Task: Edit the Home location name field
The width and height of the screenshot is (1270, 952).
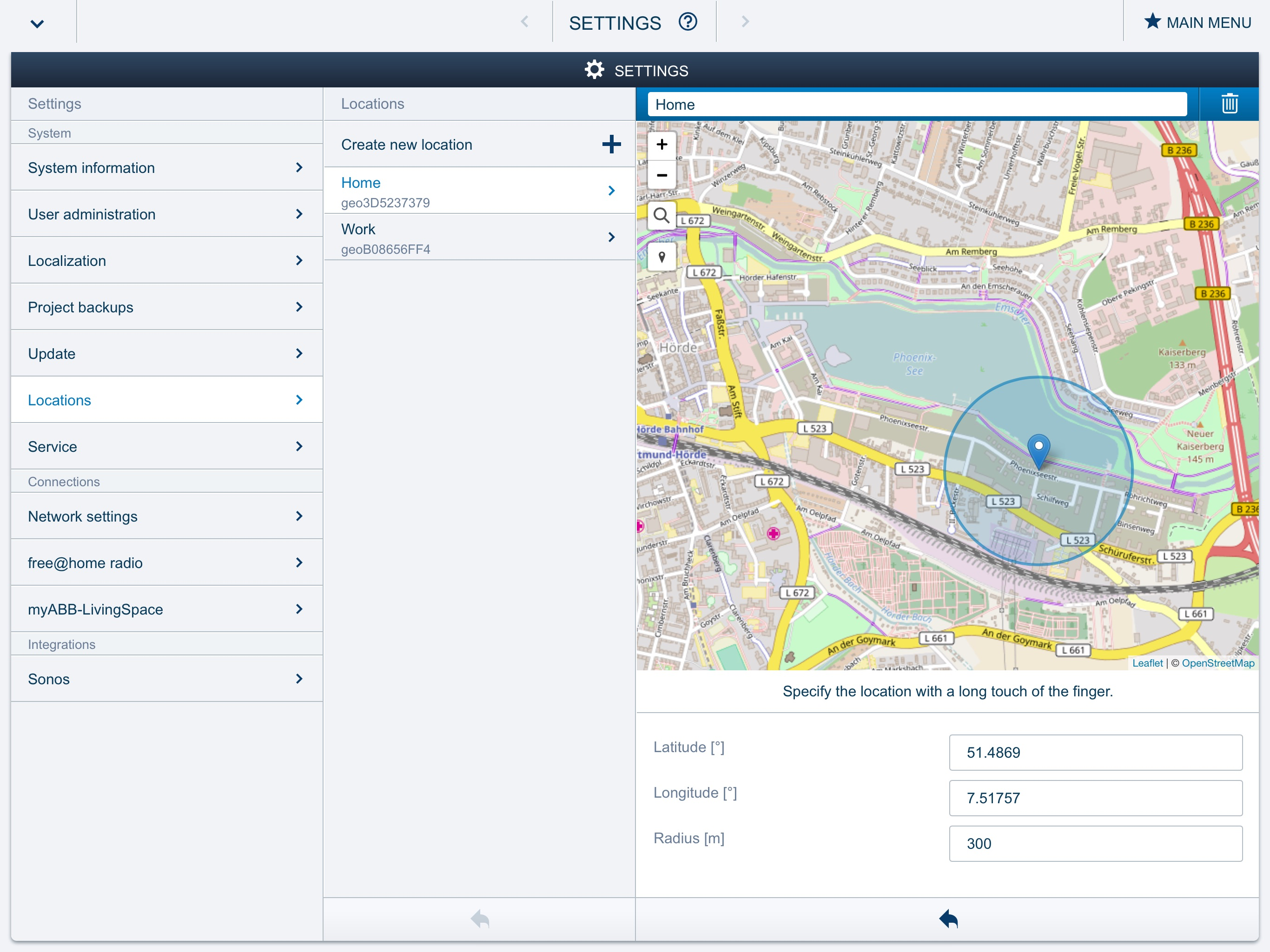Action: tap(917, 104)
